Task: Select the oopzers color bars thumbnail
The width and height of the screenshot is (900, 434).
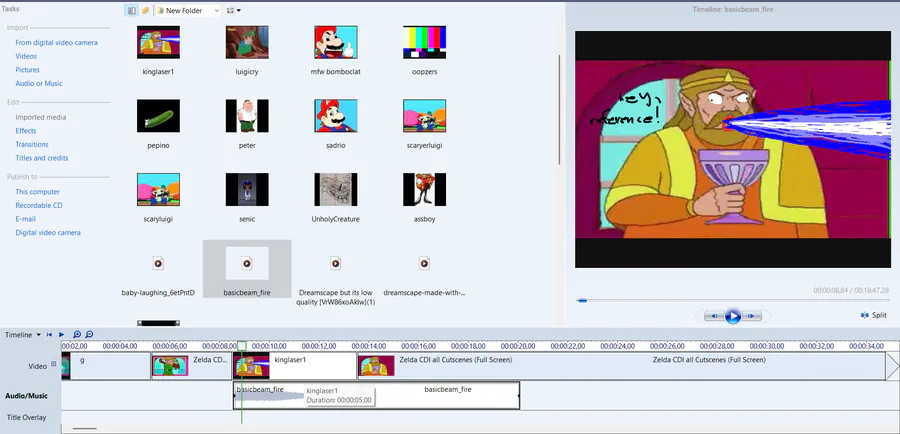Action: (x=425, y=42)
